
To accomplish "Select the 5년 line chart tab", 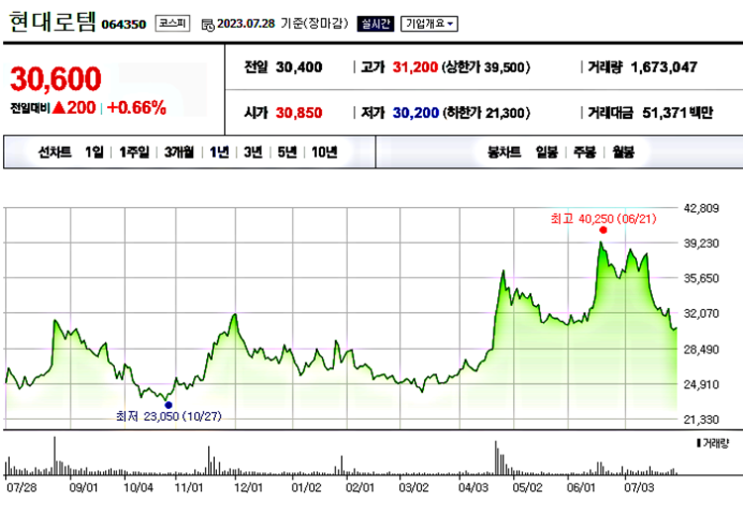I will (x=287, y=152).
